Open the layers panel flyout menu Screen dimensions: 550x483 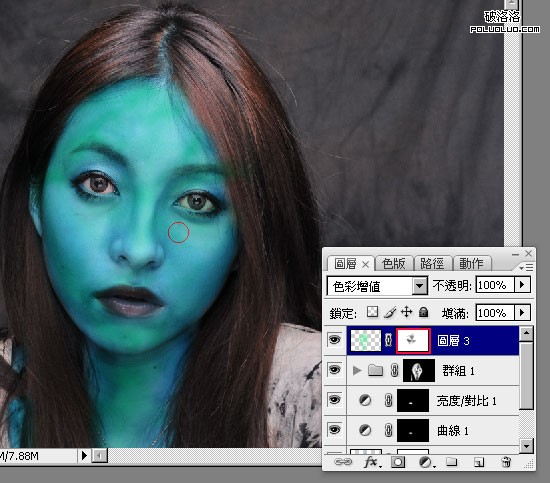(526, 268)
